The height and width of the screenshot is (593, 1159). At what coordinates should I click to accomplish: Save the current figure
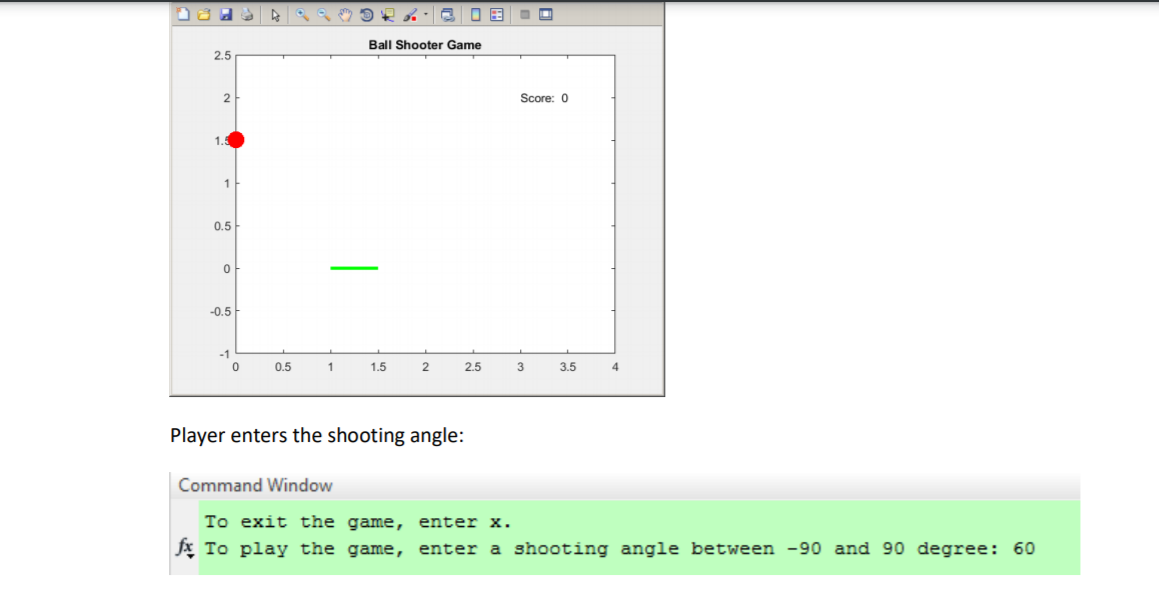227,13
